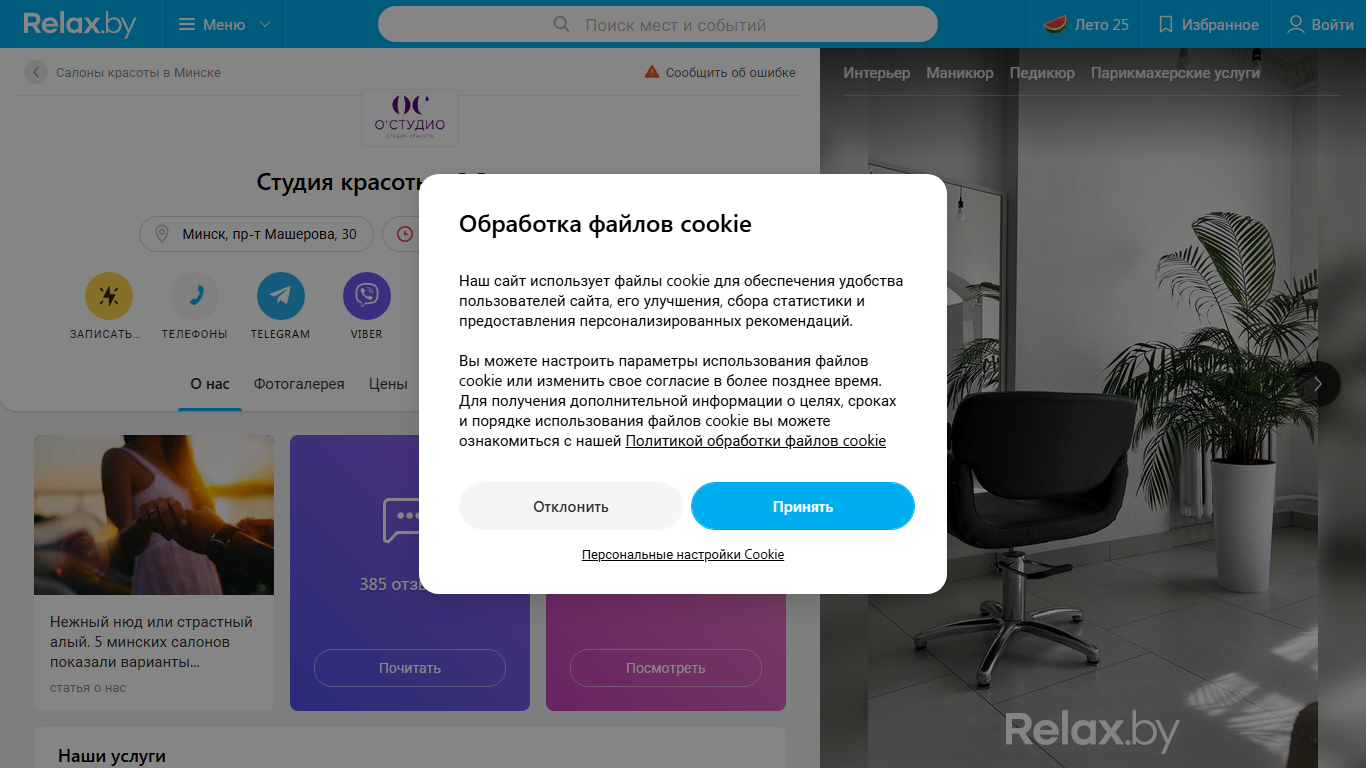Switch to the Фотогалерея tab
Screen dimensions: 1366x768
point(299,384)
